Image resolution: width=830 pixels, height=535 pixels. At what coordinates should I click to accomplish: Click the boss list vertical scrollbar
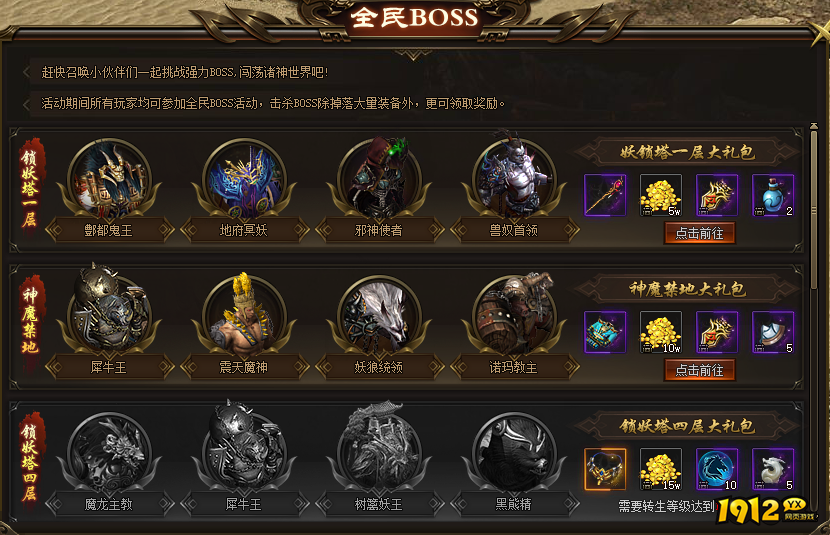(x=814, y=206)
